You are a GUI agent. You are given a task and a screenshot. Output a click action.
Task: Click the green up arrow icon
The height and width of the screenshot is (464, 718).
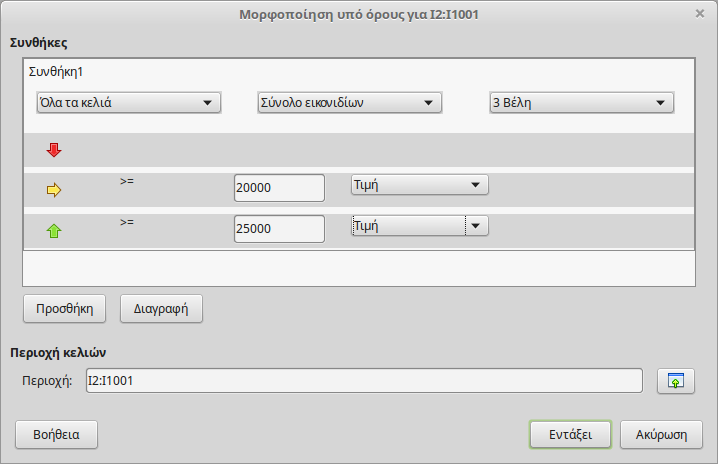click(x=54, y=230)
